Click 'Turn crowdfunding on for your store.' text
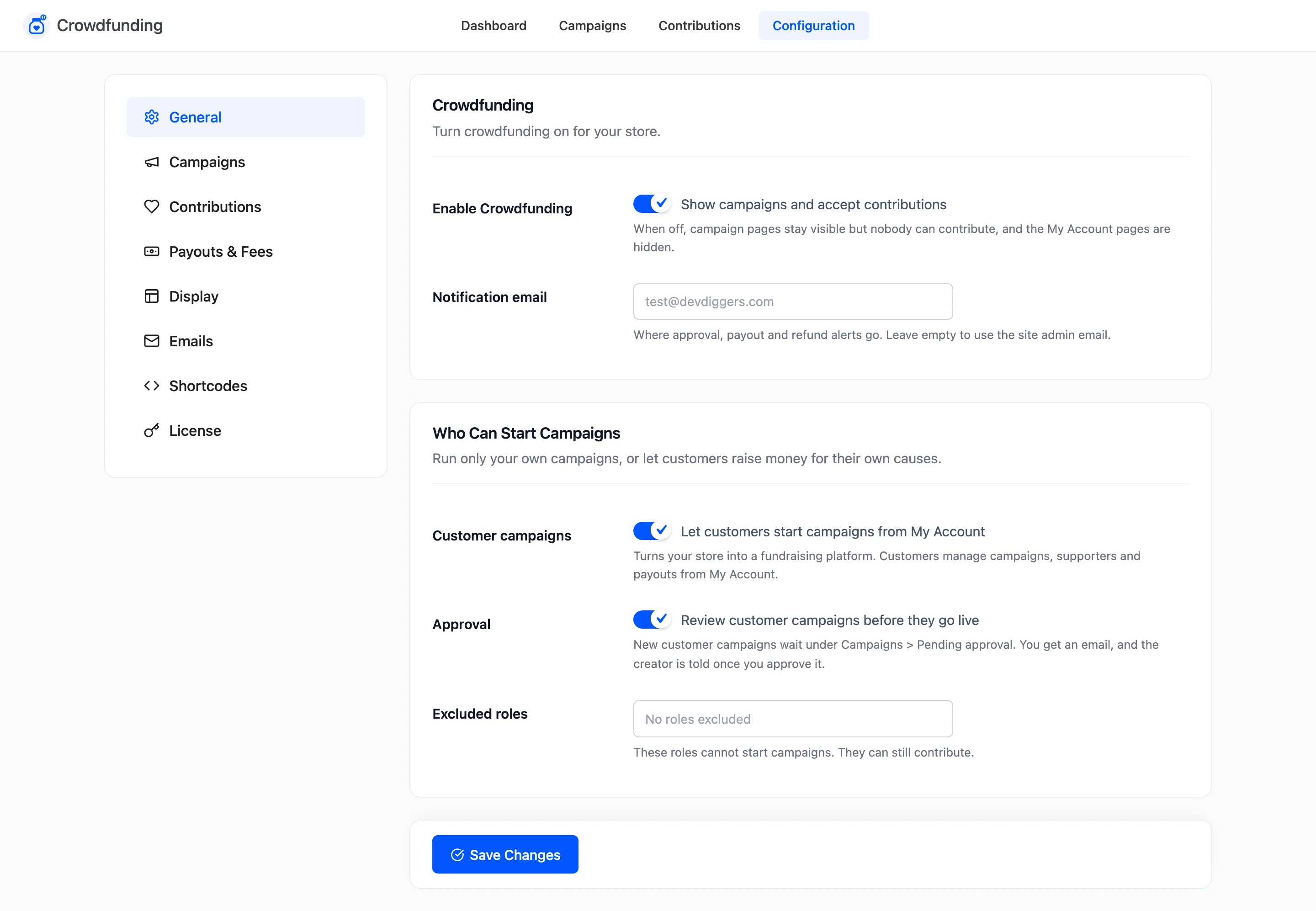The width and height of the screenshot is (1316, 911). pos(546,131)
